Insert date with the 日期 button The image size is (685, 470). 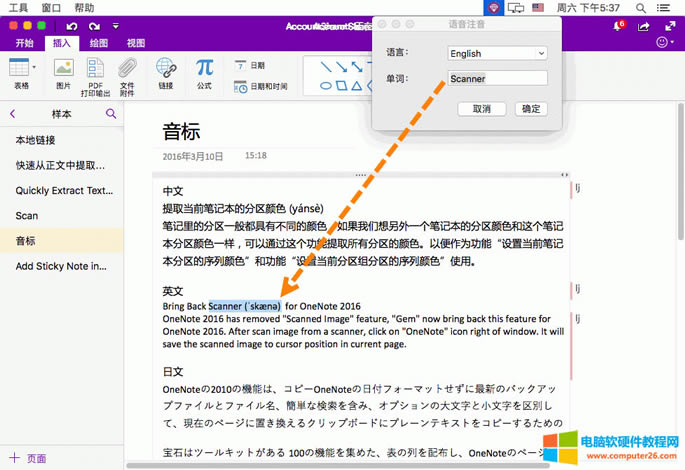pos(251,65)
